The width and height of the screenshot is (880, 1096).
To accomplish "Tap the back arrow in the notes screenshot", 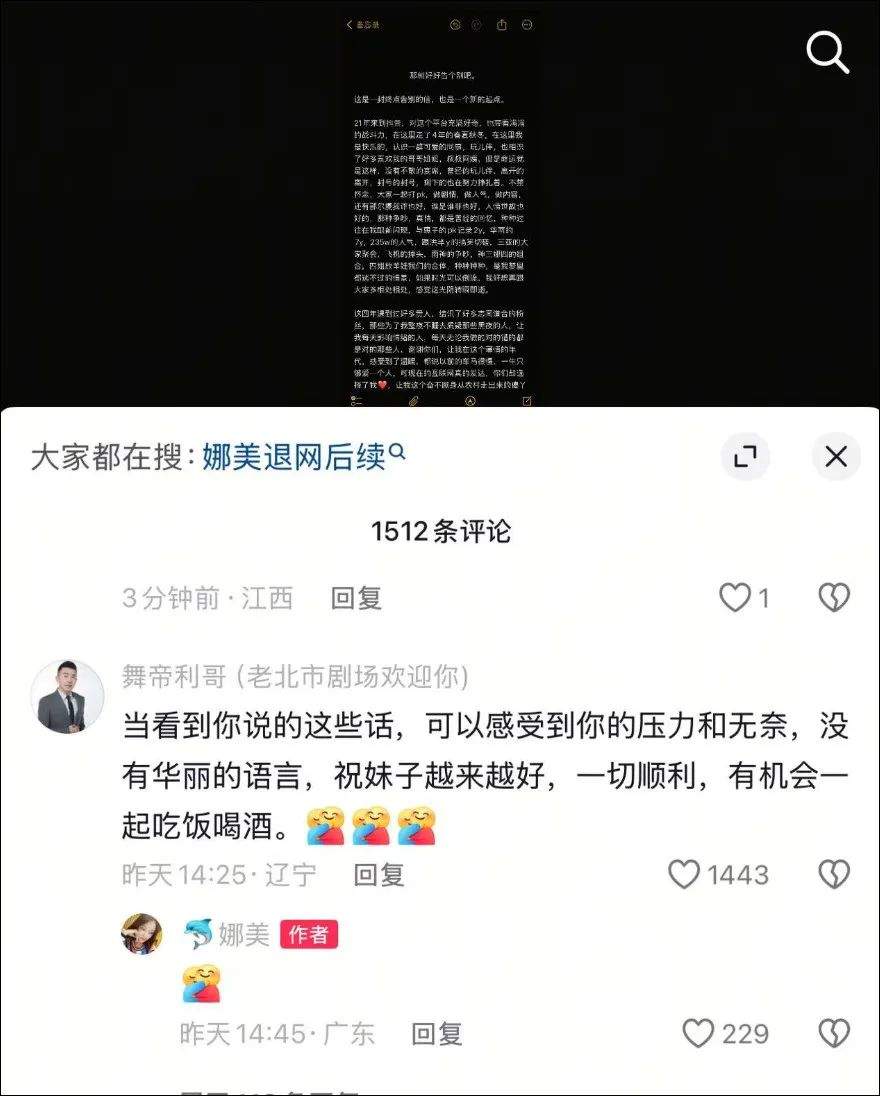I will (x=349, y=24).
